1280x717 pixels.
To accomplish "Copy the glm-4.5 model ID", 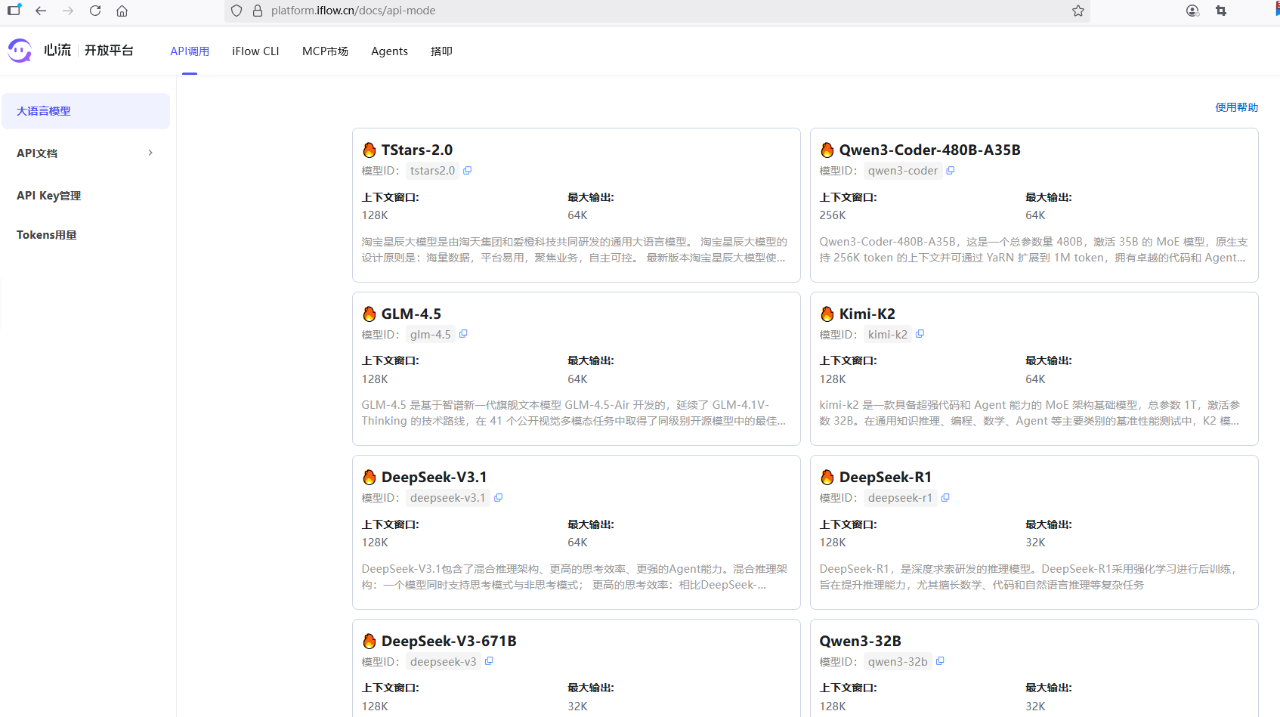I will (x=463, y=334).
